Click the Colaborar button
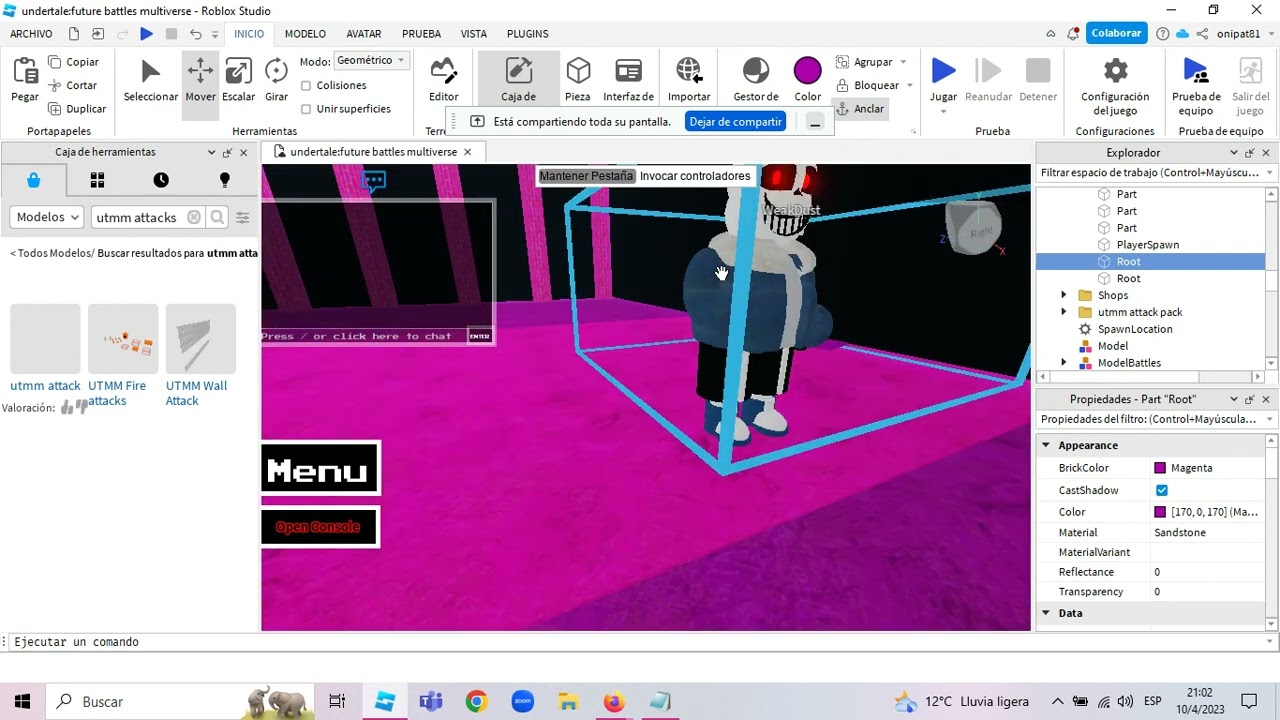Screen dimensions: 1280x720 [x=1116, y=33]
